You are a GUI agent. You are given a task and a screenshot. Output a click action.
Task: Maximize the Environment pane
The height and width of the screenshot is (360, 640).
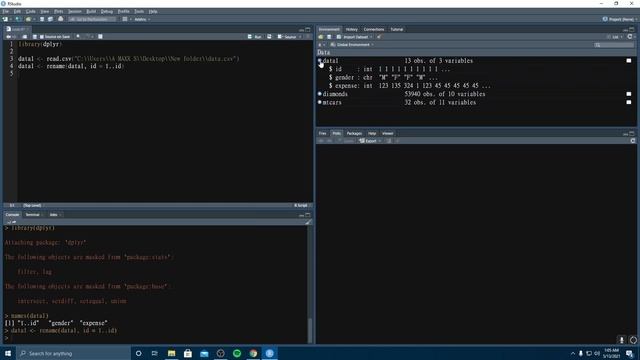[x=631, y=29]
